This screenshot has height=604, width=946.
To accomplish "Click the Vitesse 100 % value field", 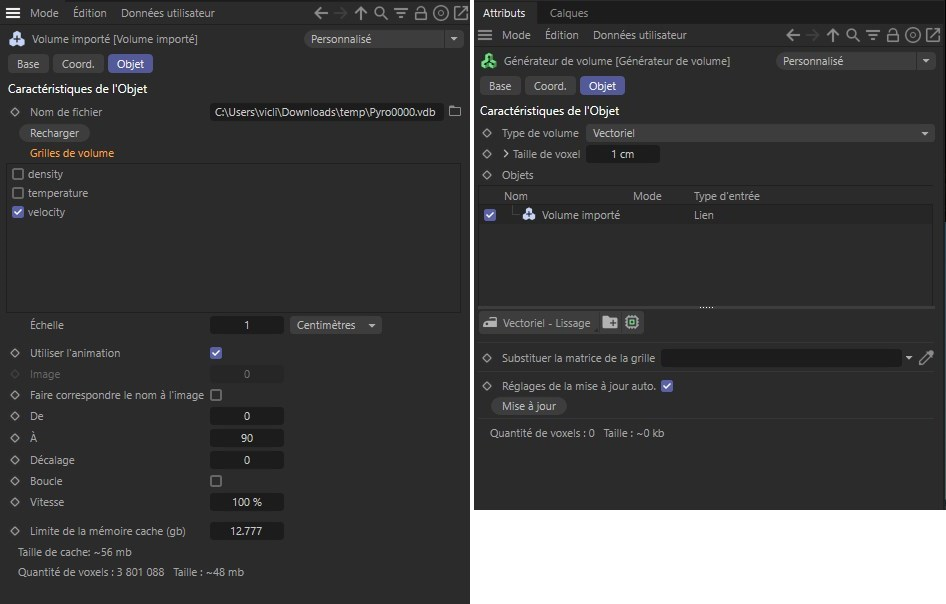I will coord(246,502).
